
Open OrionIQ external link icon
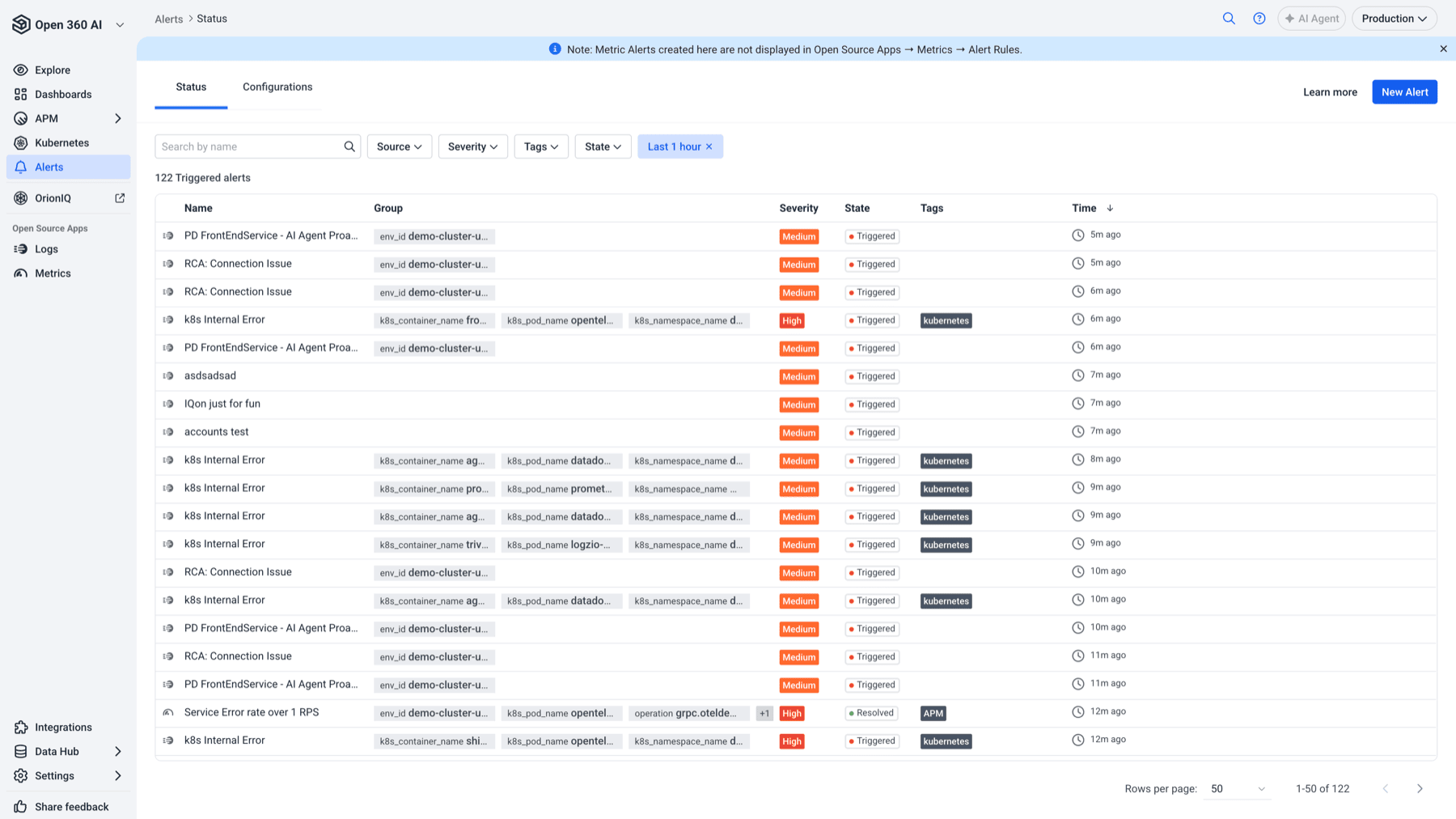[120, 198]
